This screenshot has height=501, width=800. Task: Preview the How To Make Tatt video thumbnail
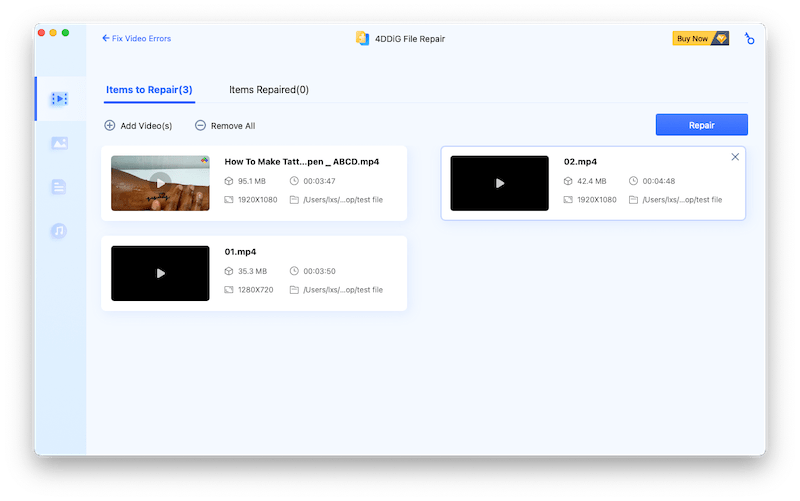[x=160, y=183]
